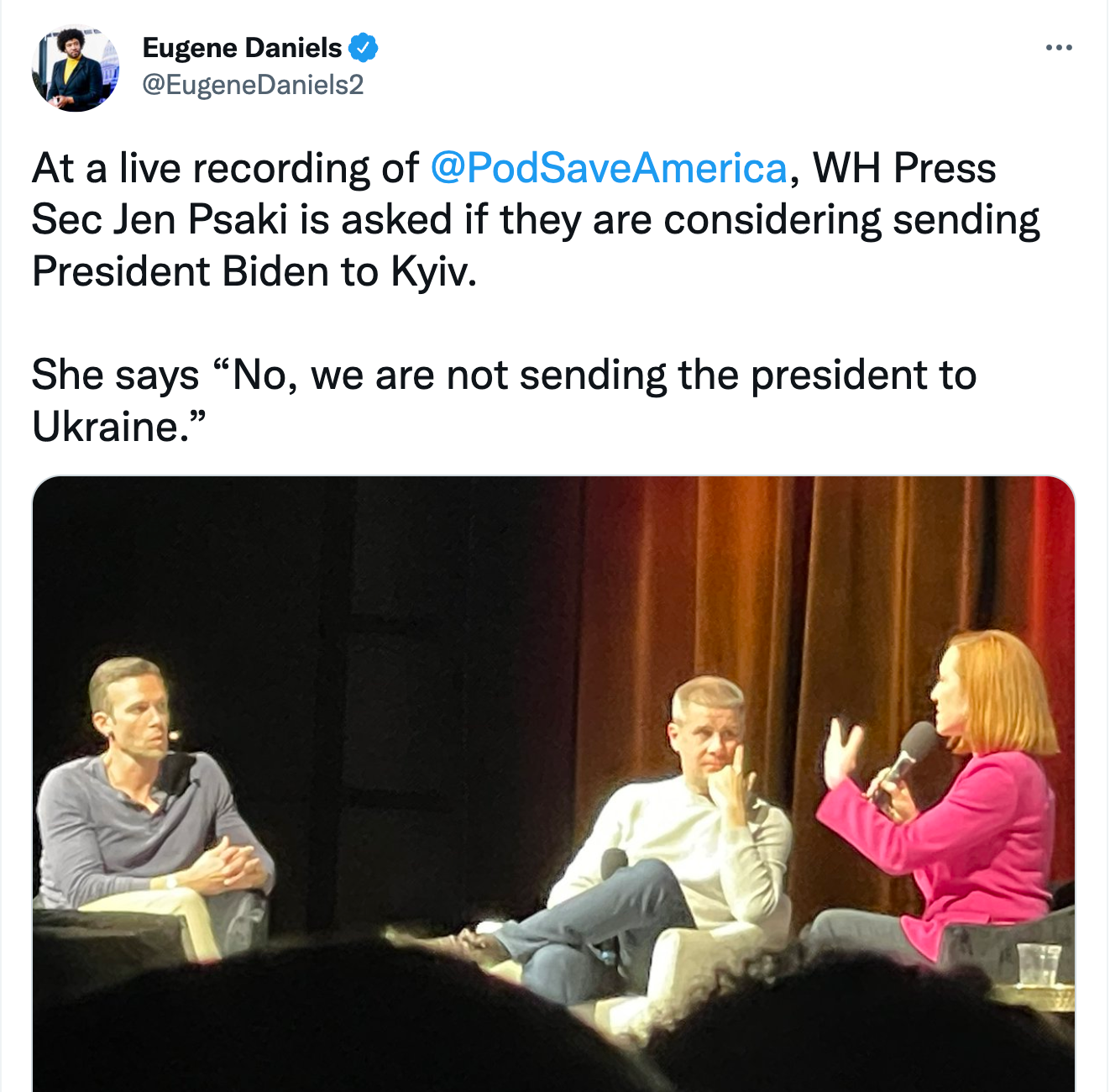This screenshot has height=1092, width=1110.
Task: Click the @EugeneDaniels2 handle
Action: [x=253, y=85]
